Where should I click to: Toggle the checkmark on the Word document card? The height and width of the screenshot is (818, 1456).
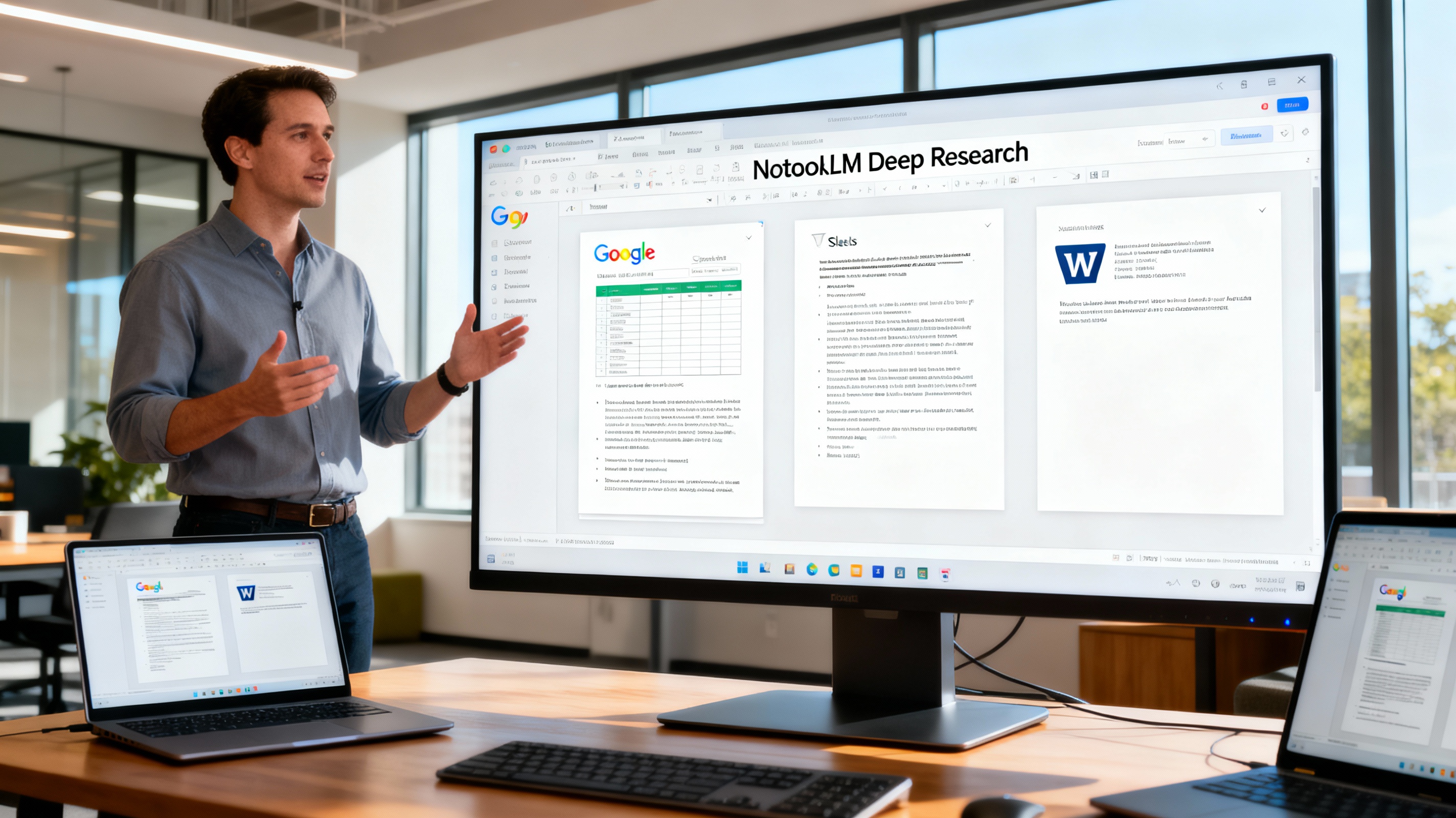[1262, 210]
